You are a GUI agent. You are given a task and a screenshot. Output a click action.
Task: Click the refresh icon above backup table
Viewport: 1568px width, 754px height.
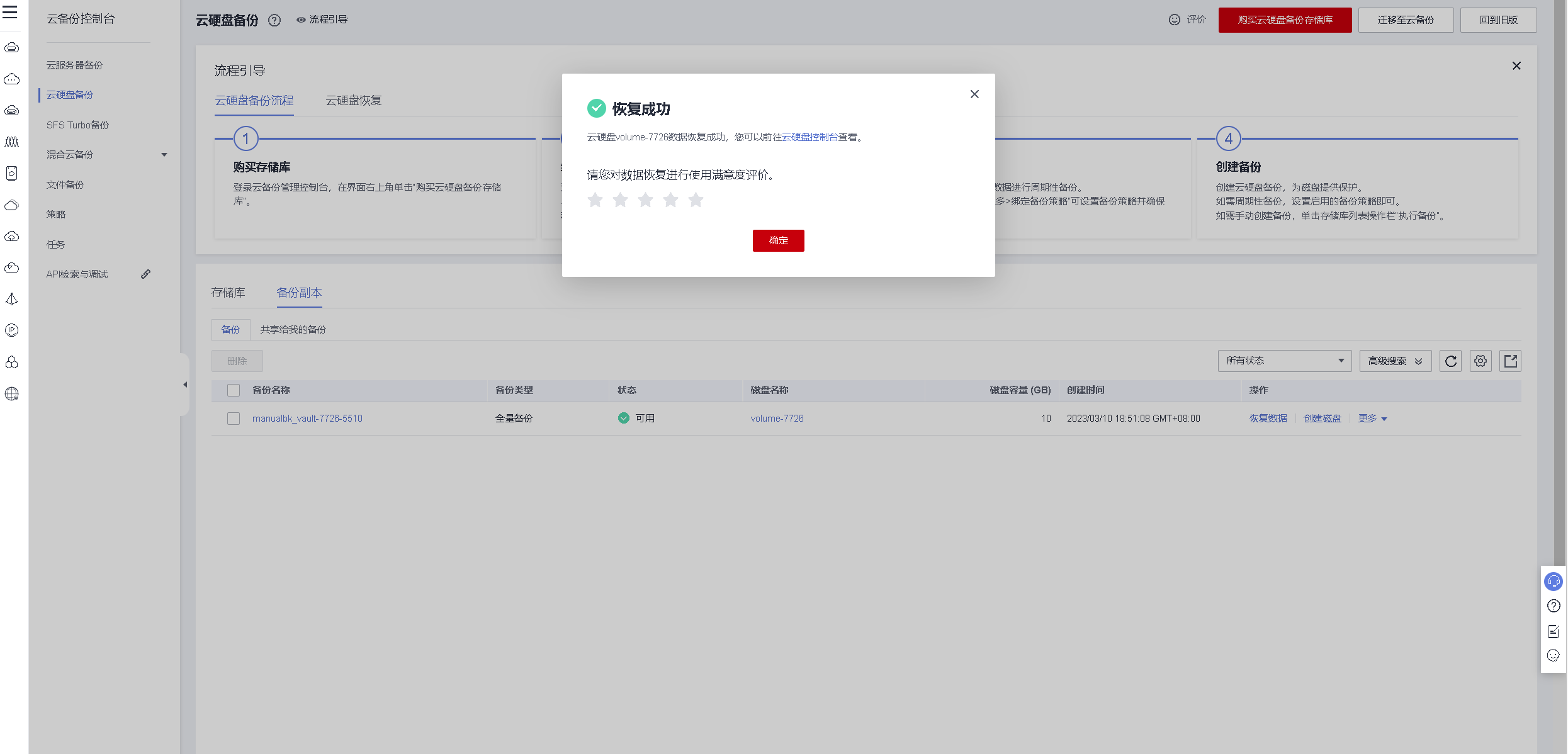(x=1450, y=361)
